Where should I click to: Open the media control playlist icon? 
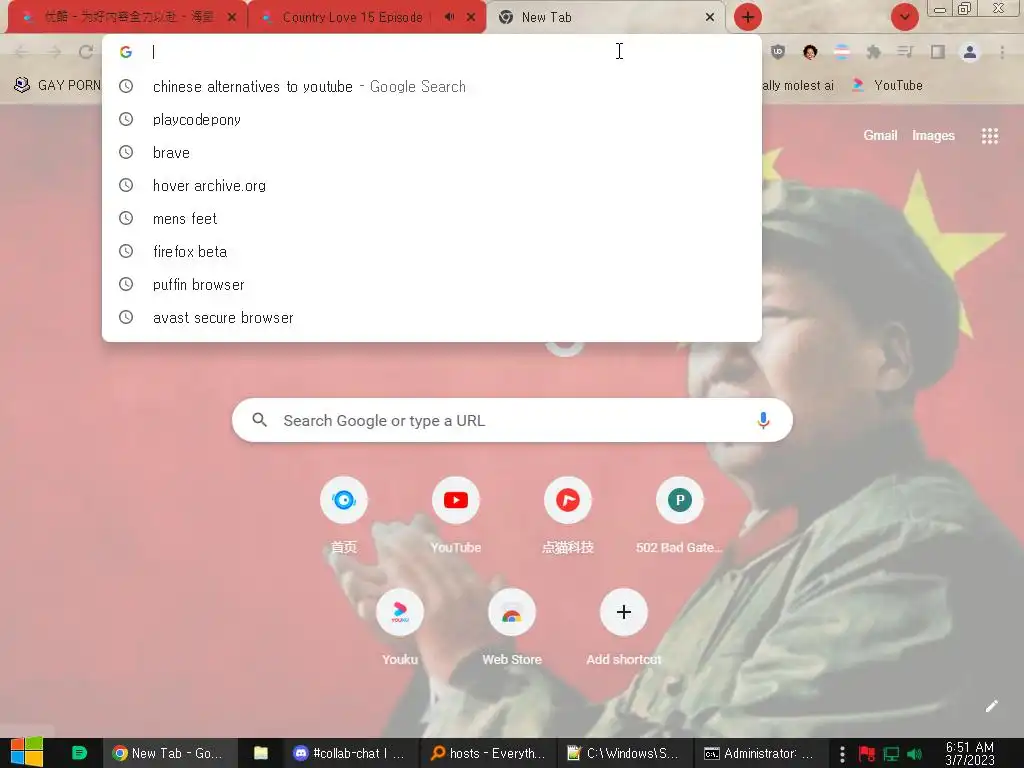click(x=905, y=52)
